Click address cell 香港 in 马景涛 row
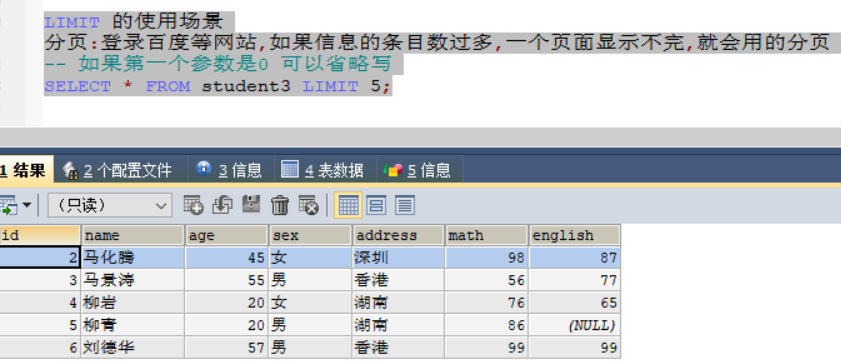This screenshot has height=362, width=841. point(399,280)
